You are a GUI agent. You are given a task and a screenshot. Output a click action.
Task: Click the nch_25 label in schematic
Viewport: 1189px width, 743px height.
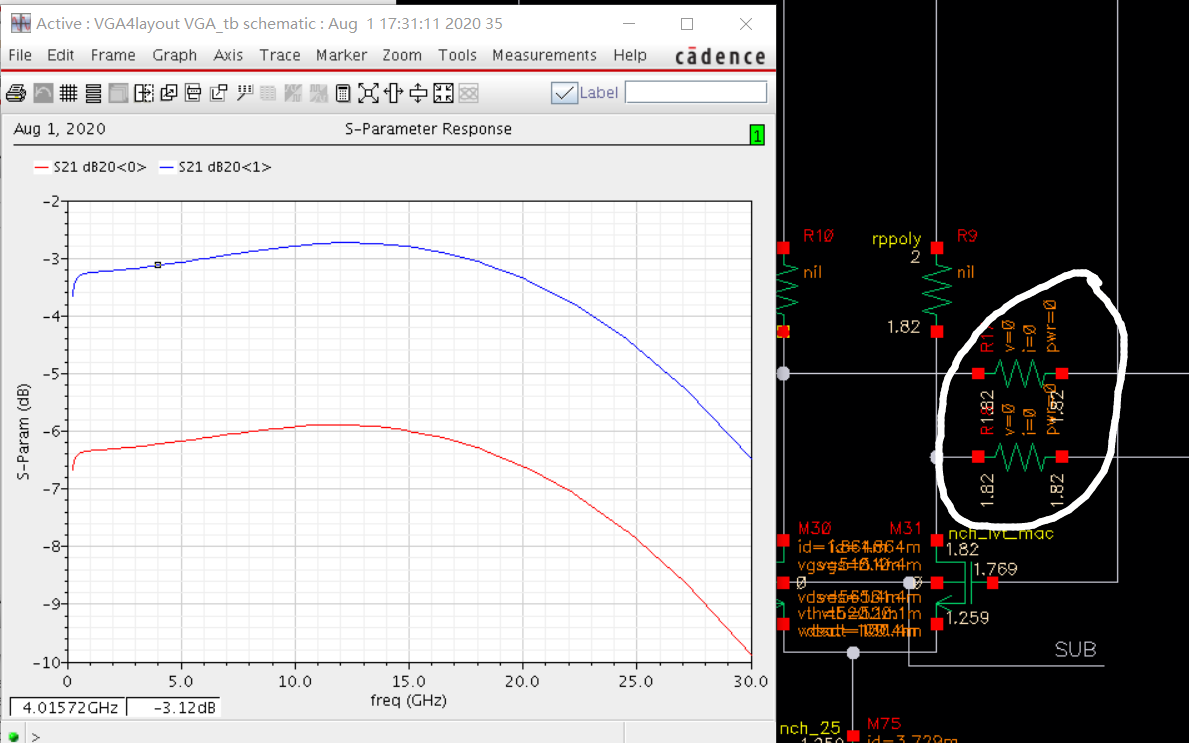tap(809, 728)
